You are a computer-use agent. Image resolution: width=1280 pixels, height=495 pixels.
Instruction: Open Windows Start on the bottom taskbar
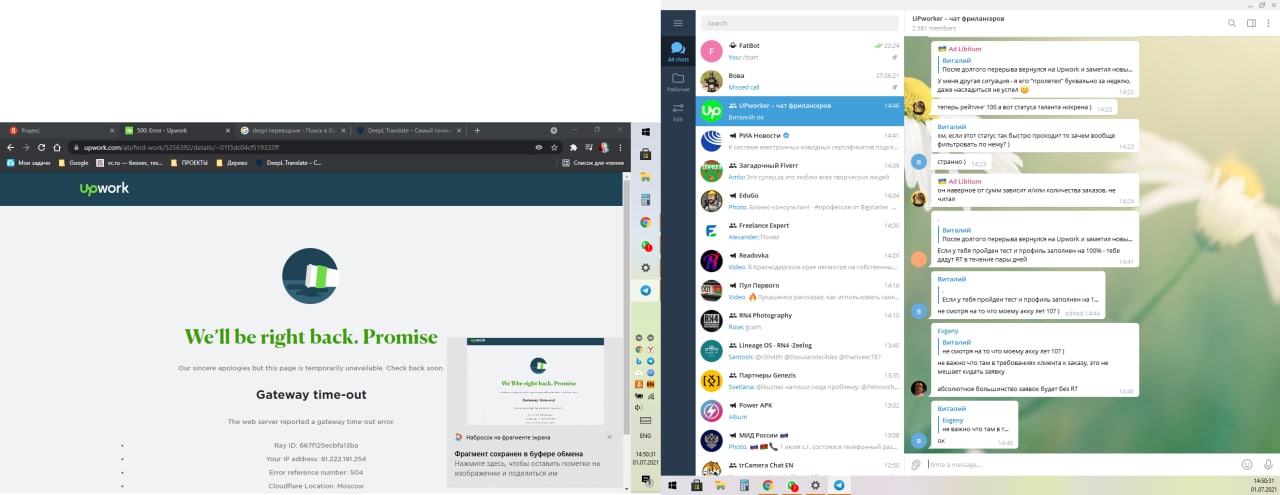coord(671,485)
